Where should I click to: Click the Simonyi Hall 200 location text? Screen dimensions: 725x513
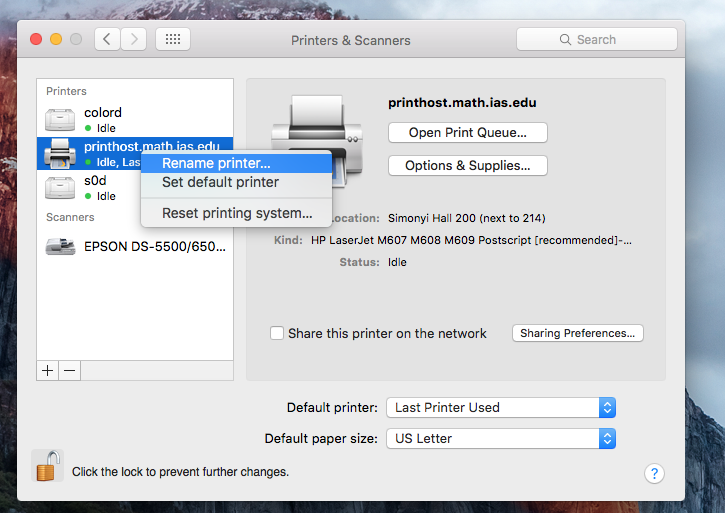[467, 218]
